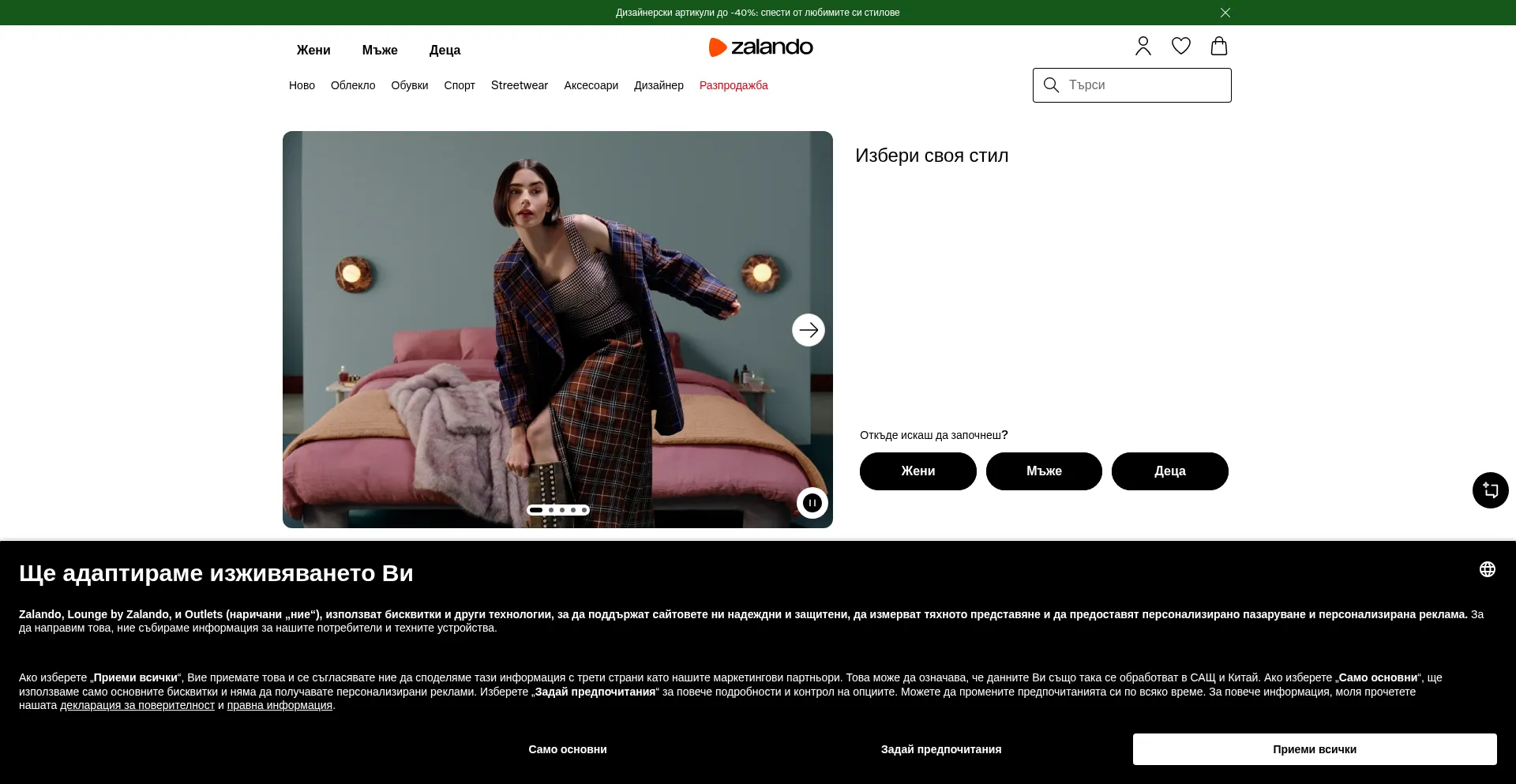
Task: Select the Деца top navigation tab
Action: point(445,50)
